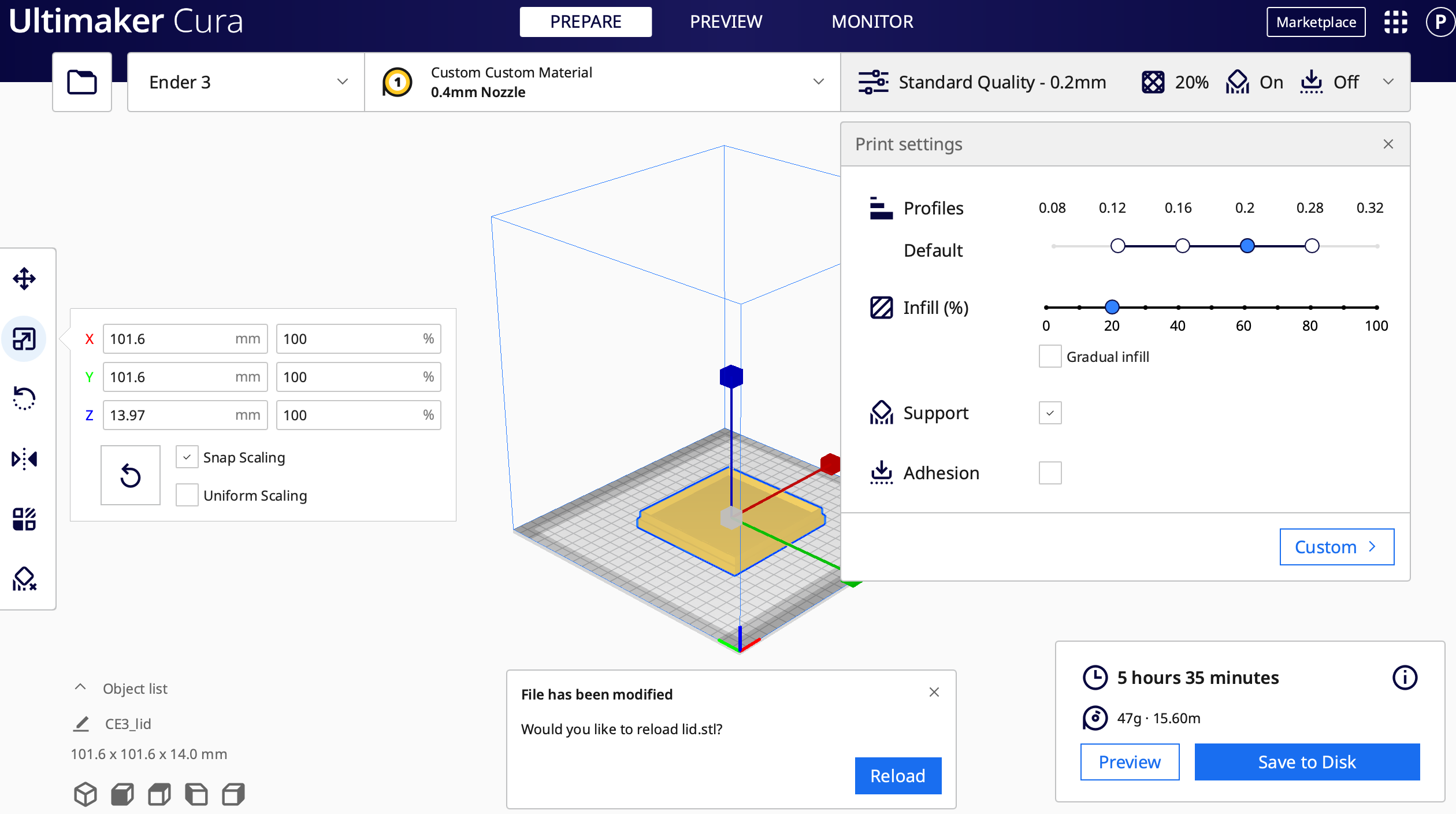
Task: Dismiss the File has been modified message
Action: point(934,692)
